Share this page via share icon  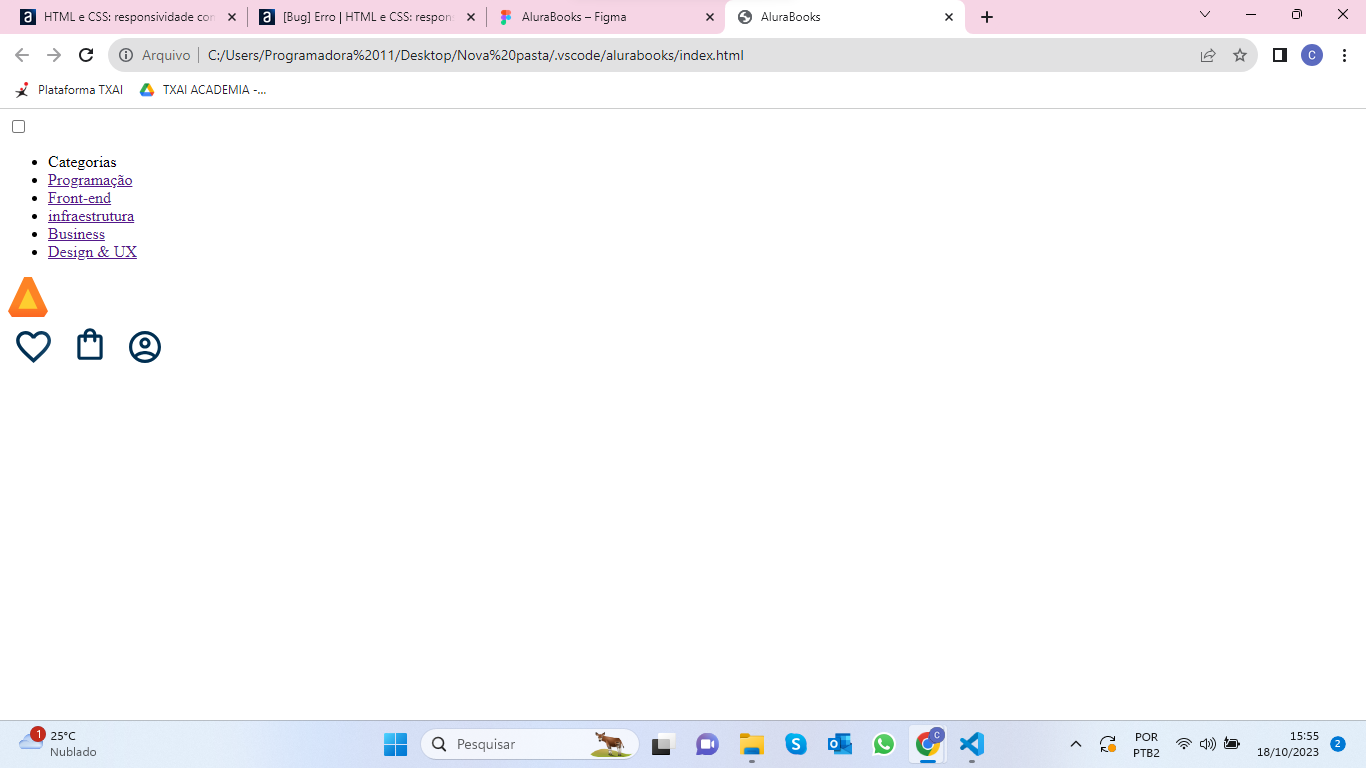click(x=1208, y=55)
